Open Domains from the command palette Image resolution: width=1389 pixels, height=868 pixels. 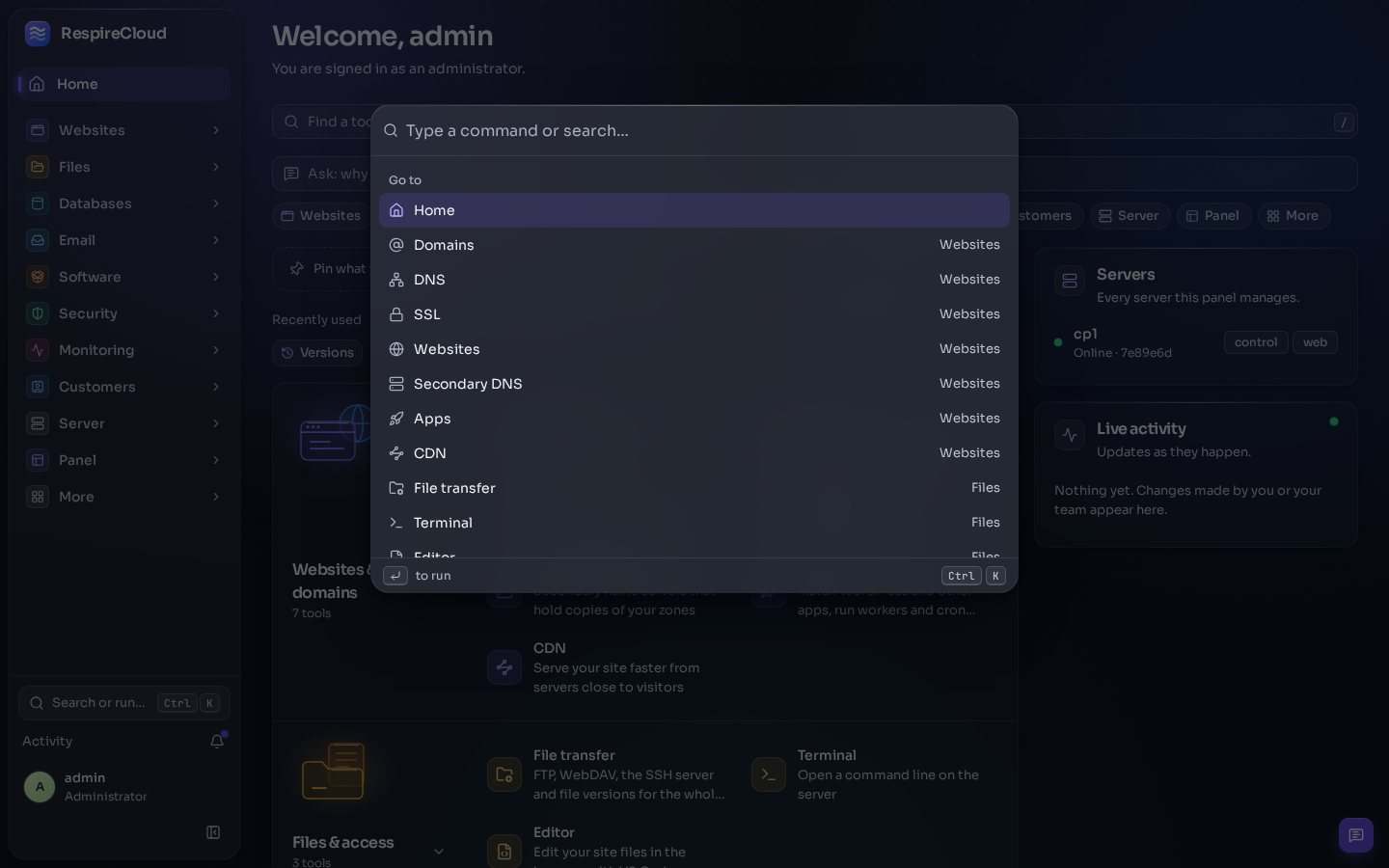(694, 245)
